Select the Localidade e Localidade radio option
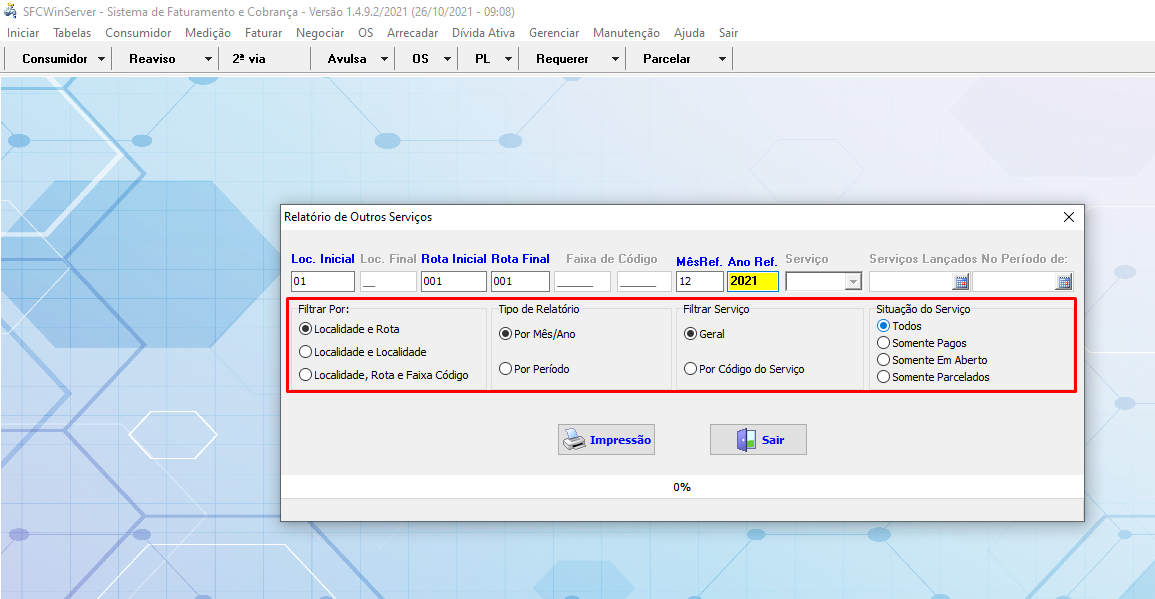This screenshot has height=599, width=1155. [306, 352]
